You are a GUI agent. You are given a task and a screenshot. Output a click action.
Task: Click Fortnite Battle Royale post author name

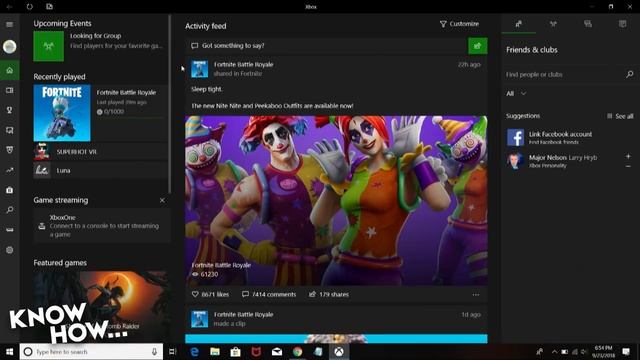click(x=244, y=64)
